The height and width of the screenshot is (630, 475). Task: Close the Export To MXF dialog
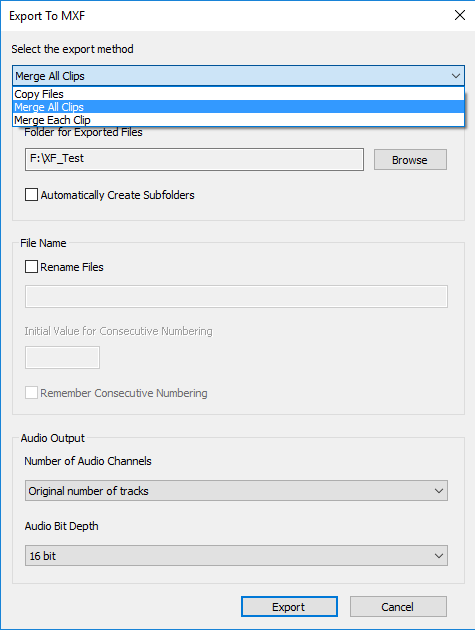460,15
